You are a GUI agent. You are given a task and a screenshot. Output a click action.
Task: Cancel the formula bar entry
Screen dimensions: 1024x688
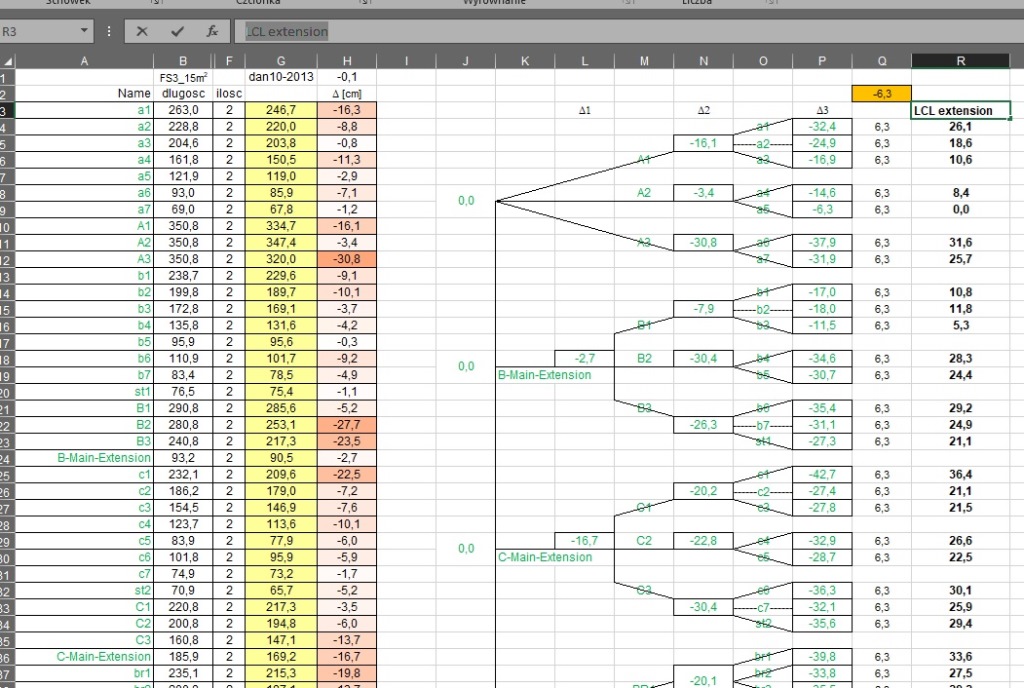click(x=142, y=31)
